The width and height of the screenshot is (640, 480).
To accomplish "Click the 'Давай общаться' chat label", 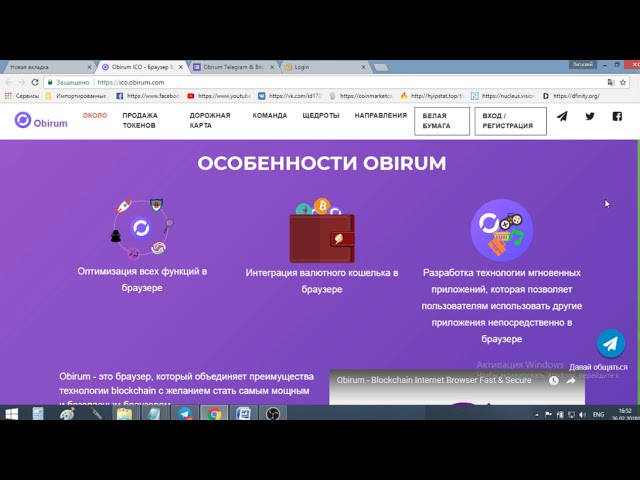I will [598, 367].
